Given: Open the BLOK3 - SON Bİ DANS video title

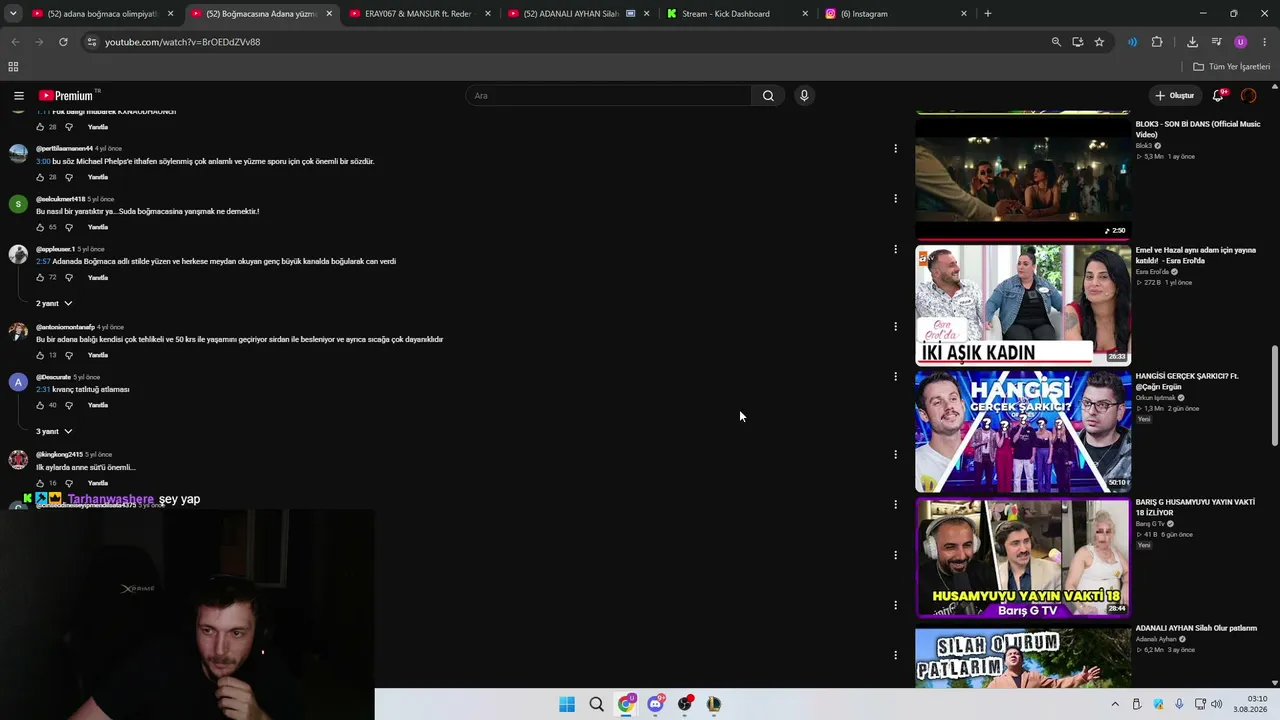Looking at the screenshot, I should (1198, 129).
